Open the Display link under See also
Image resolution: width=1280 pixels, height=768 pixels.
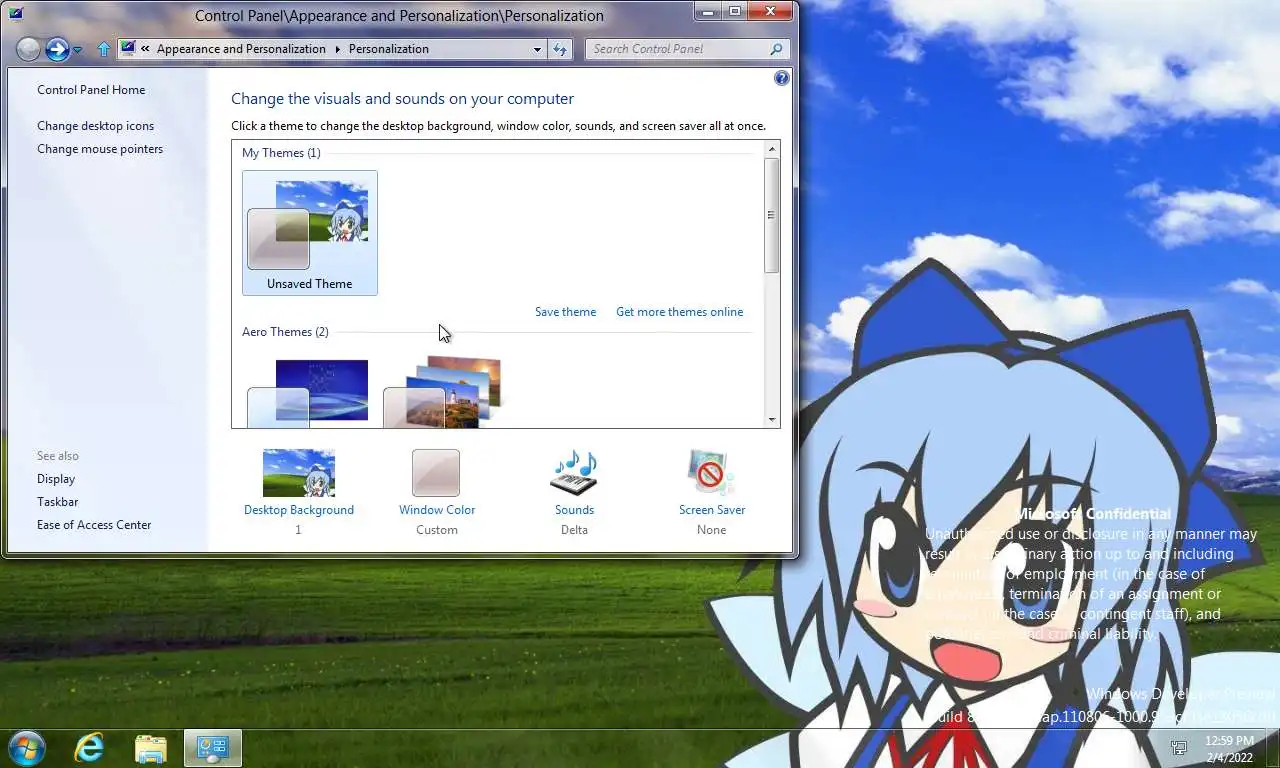click(x=56, y=479)
